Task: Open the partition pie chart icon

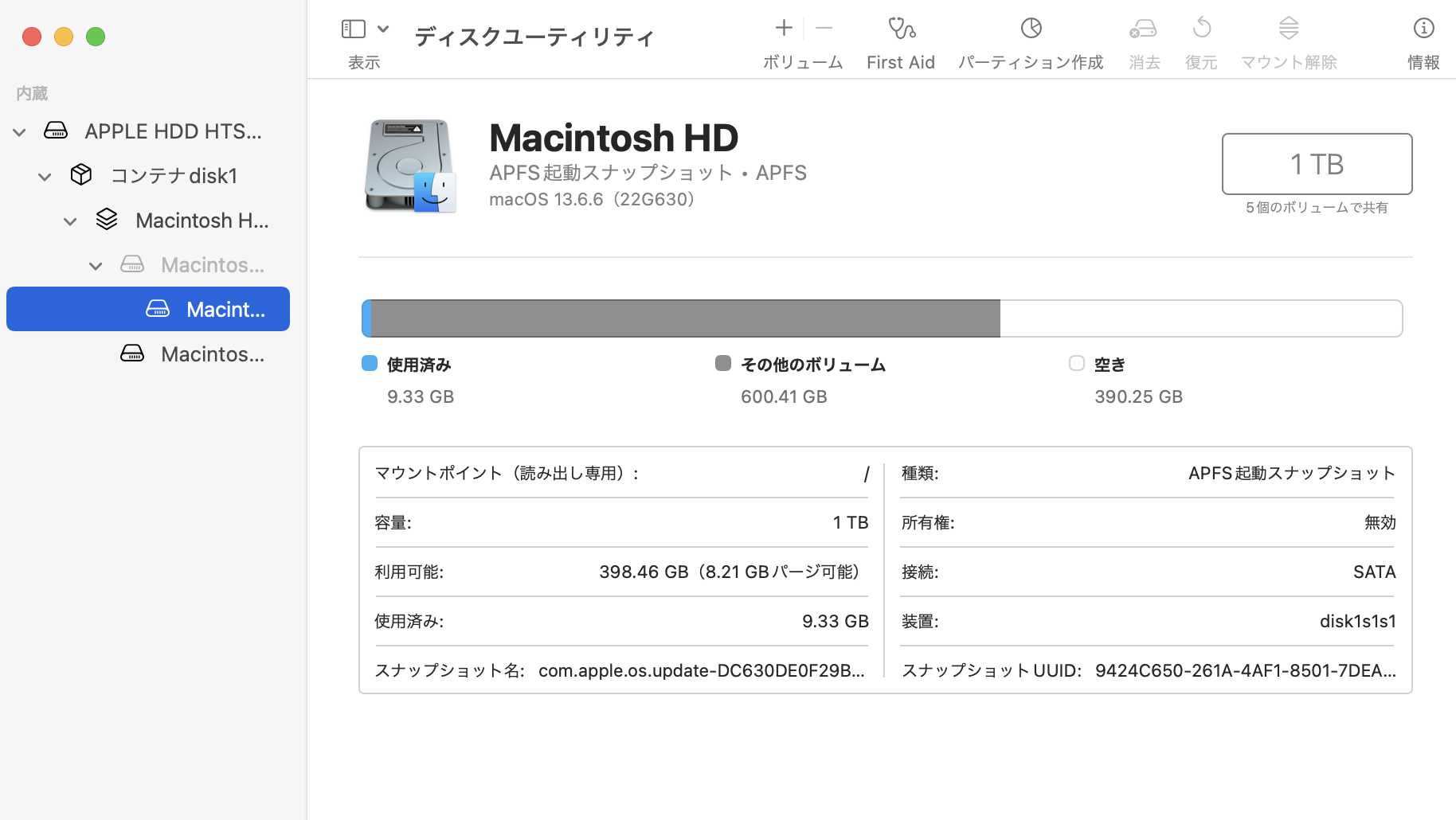Action: click(1031, 29)
